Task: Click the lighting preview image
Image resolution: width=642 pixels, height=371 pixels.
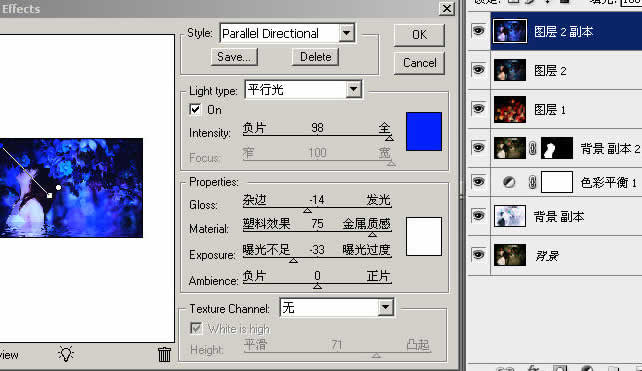Action: (x=71, y=188)
